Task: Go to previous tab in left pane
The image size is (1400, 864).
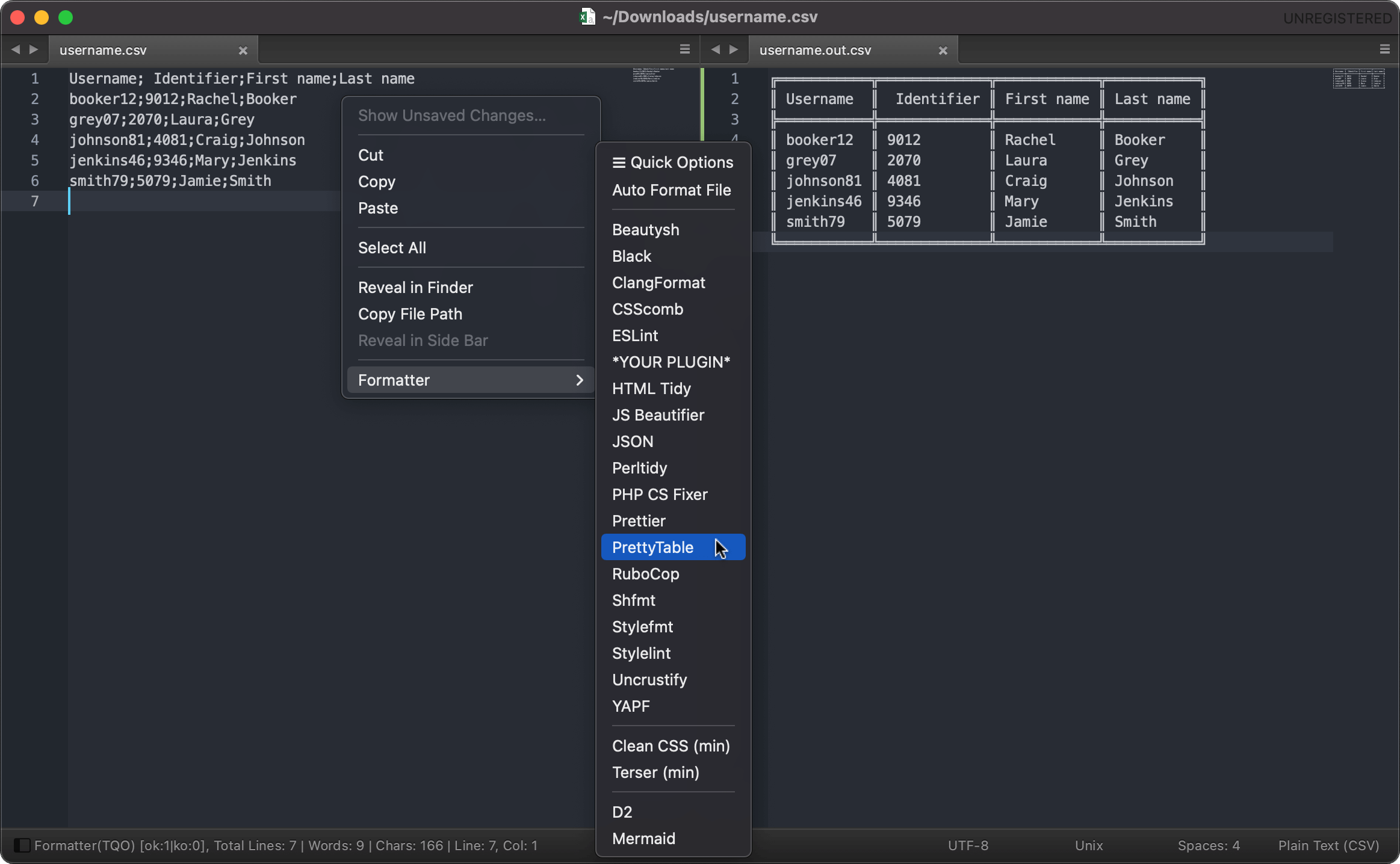Action: coord(16,49)
